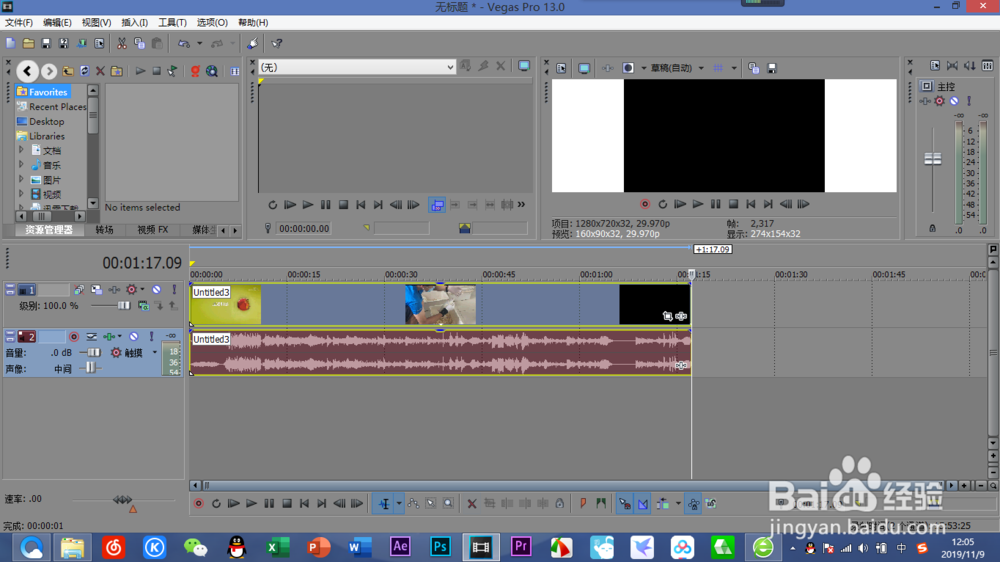Open the edit tool selector dropdown arrow
Image resolution: width=1000 pixels, height=562 pixels.
click(x=399, y=503)
